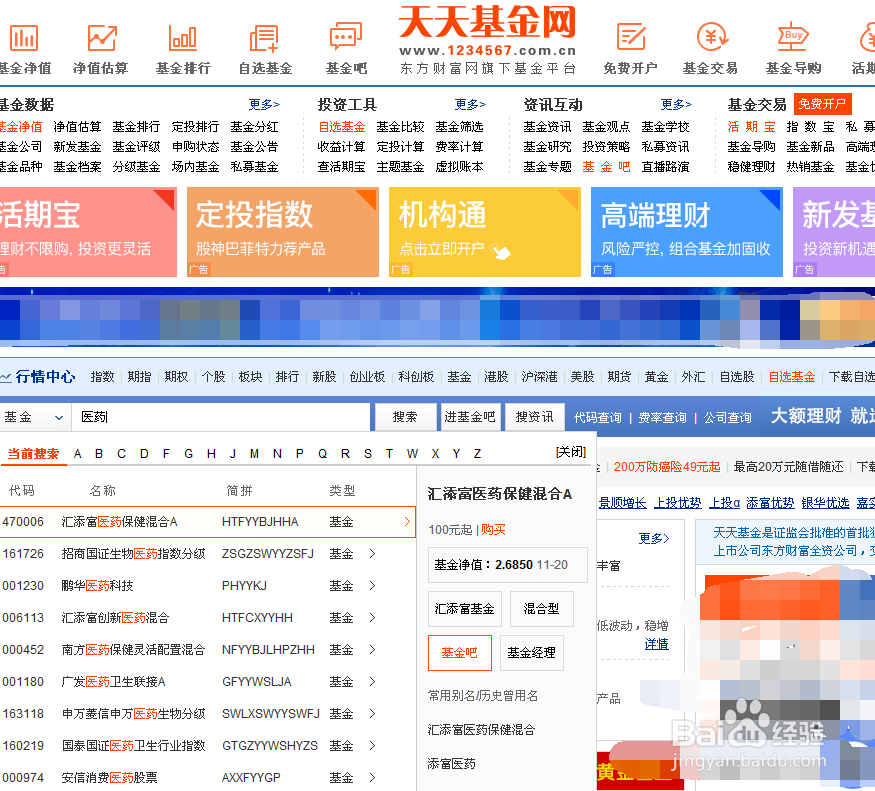The height and width of the screenshot is (791, 875).
Task: Open the 高端理财 ad banner
Action: click(686, 232)
